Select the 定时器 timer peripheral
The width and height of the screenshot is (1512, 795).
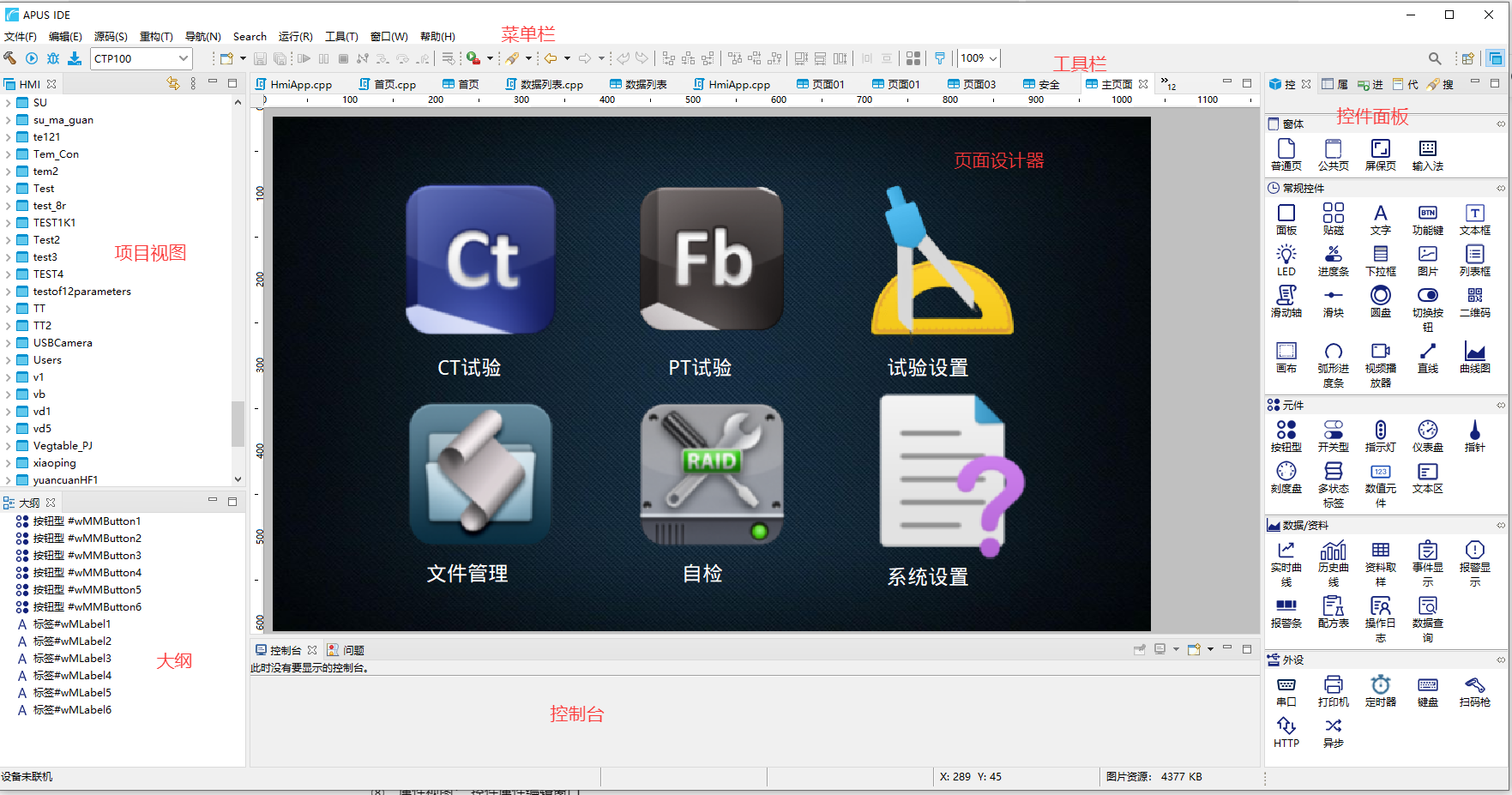tap(1380, 690)
